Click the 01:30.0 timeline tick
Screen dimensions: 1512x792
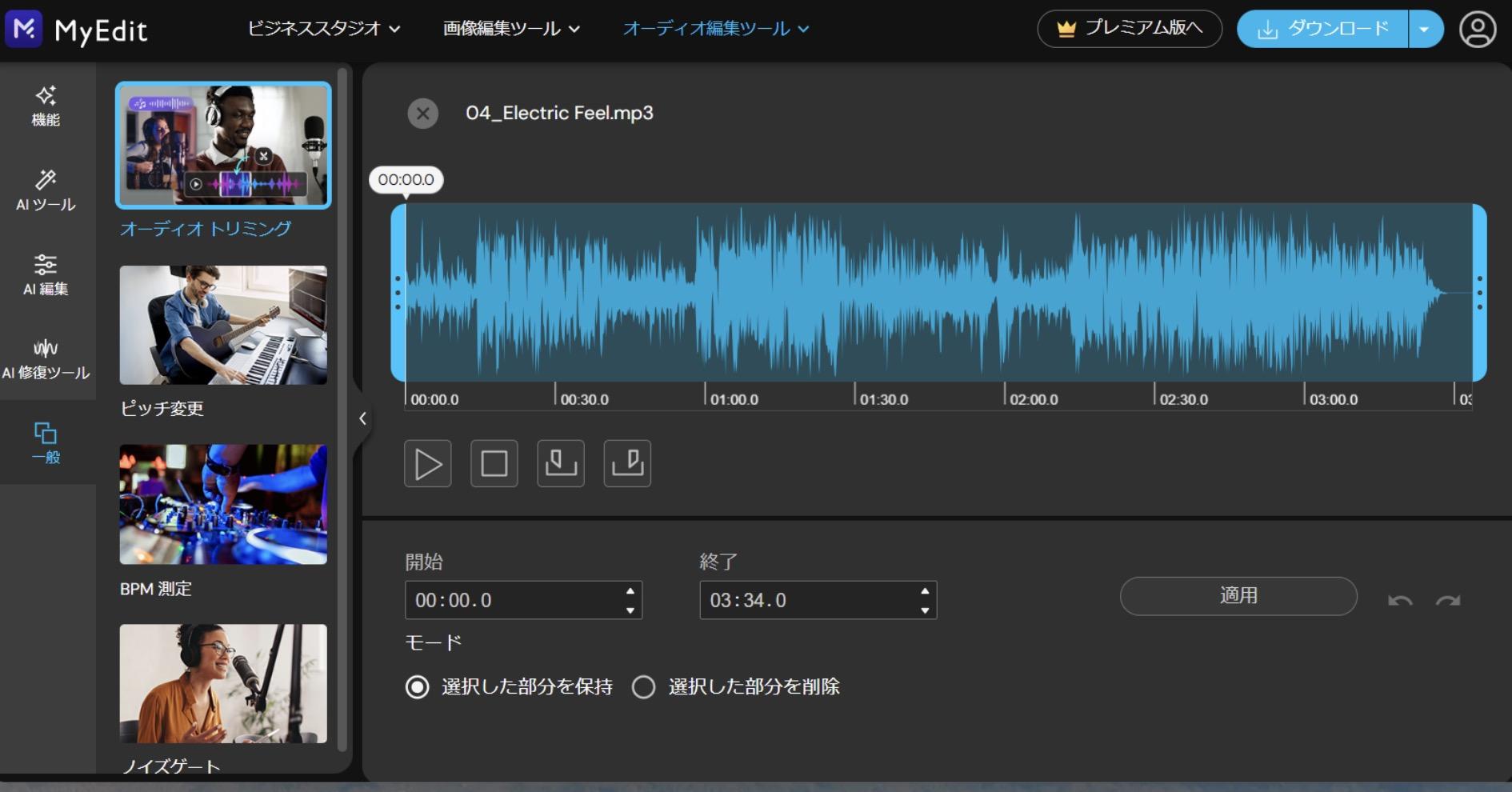[x=883, y=398]
